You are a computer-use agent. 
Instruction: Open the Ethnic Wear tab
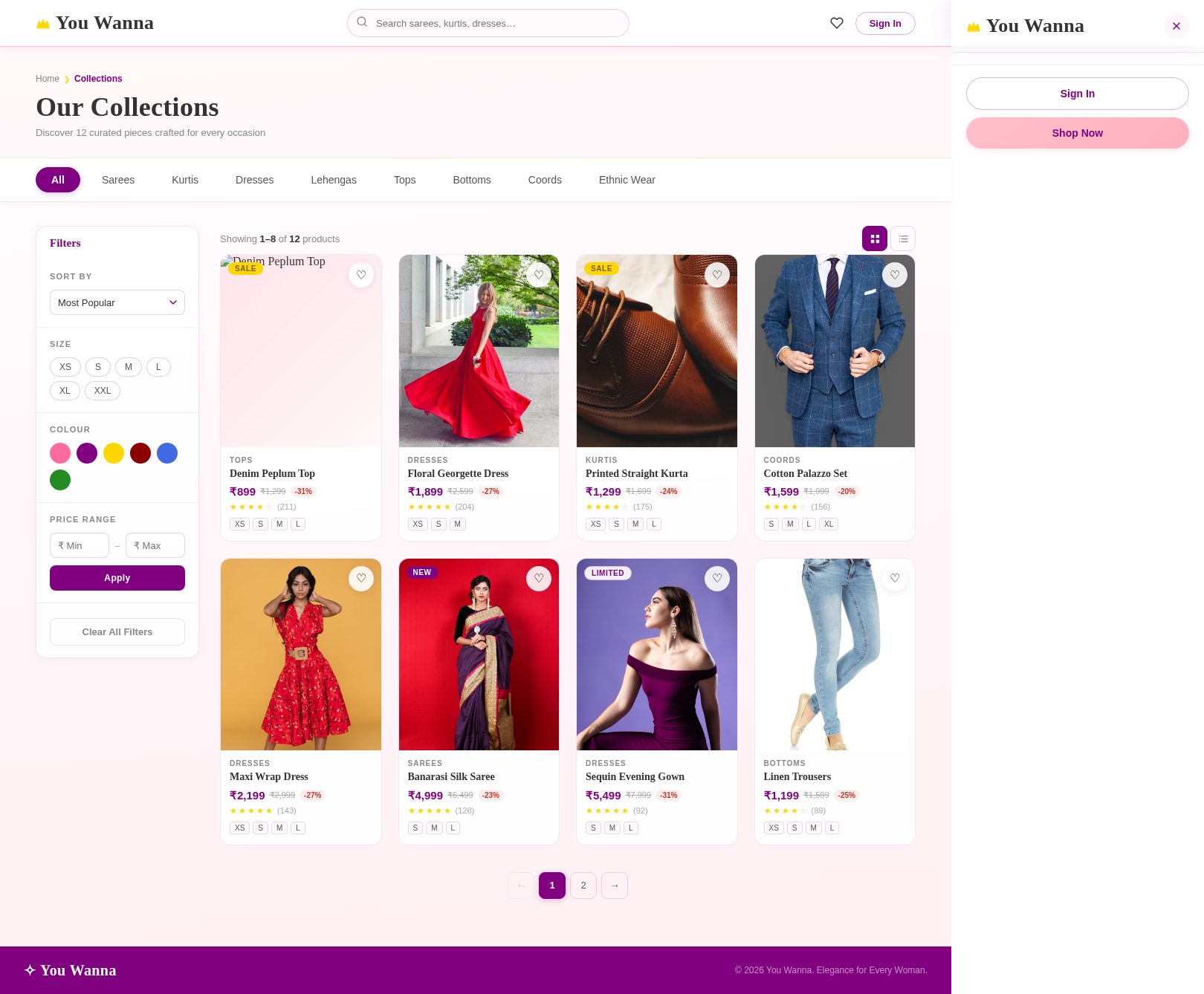[x=627, y=179]
